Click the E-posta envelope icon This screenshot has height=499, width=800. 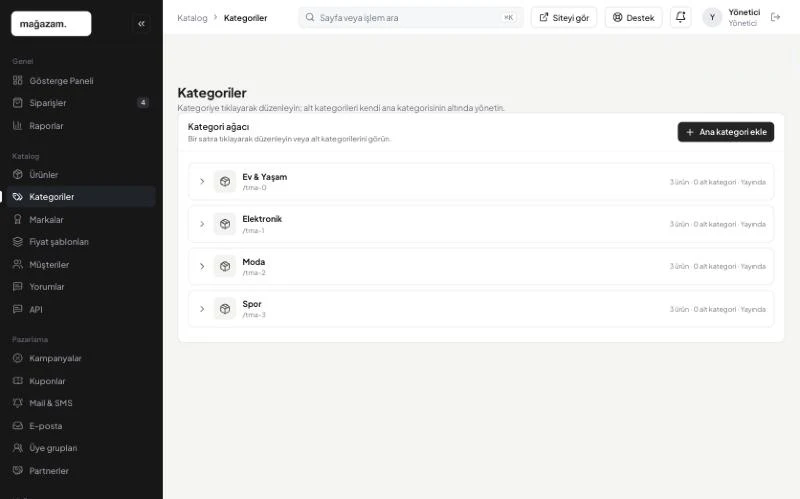18,426
